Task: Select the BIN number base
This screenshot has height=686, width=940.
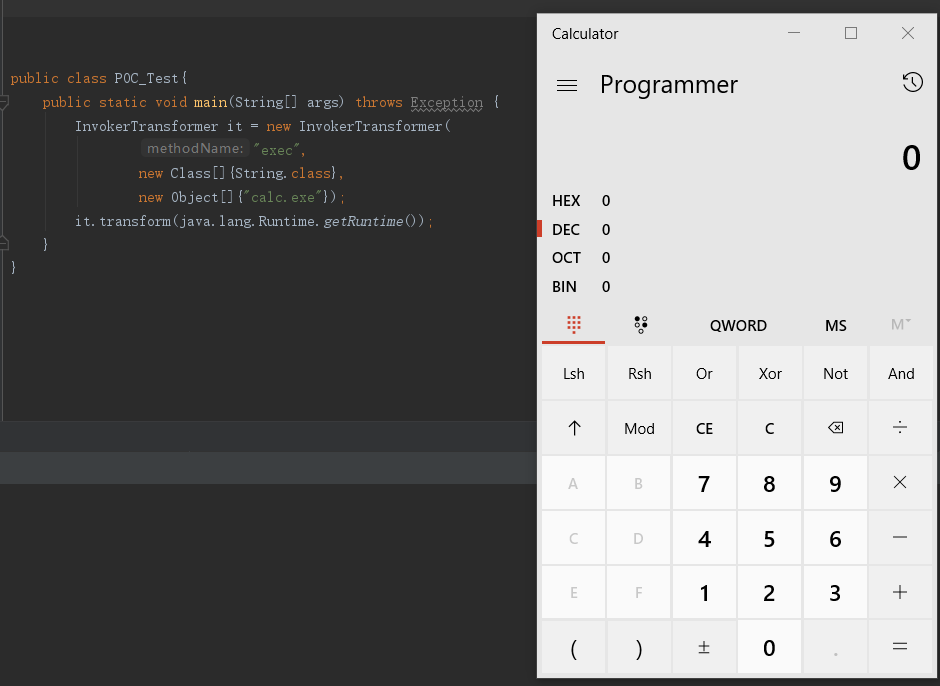Action: [581, 287]
